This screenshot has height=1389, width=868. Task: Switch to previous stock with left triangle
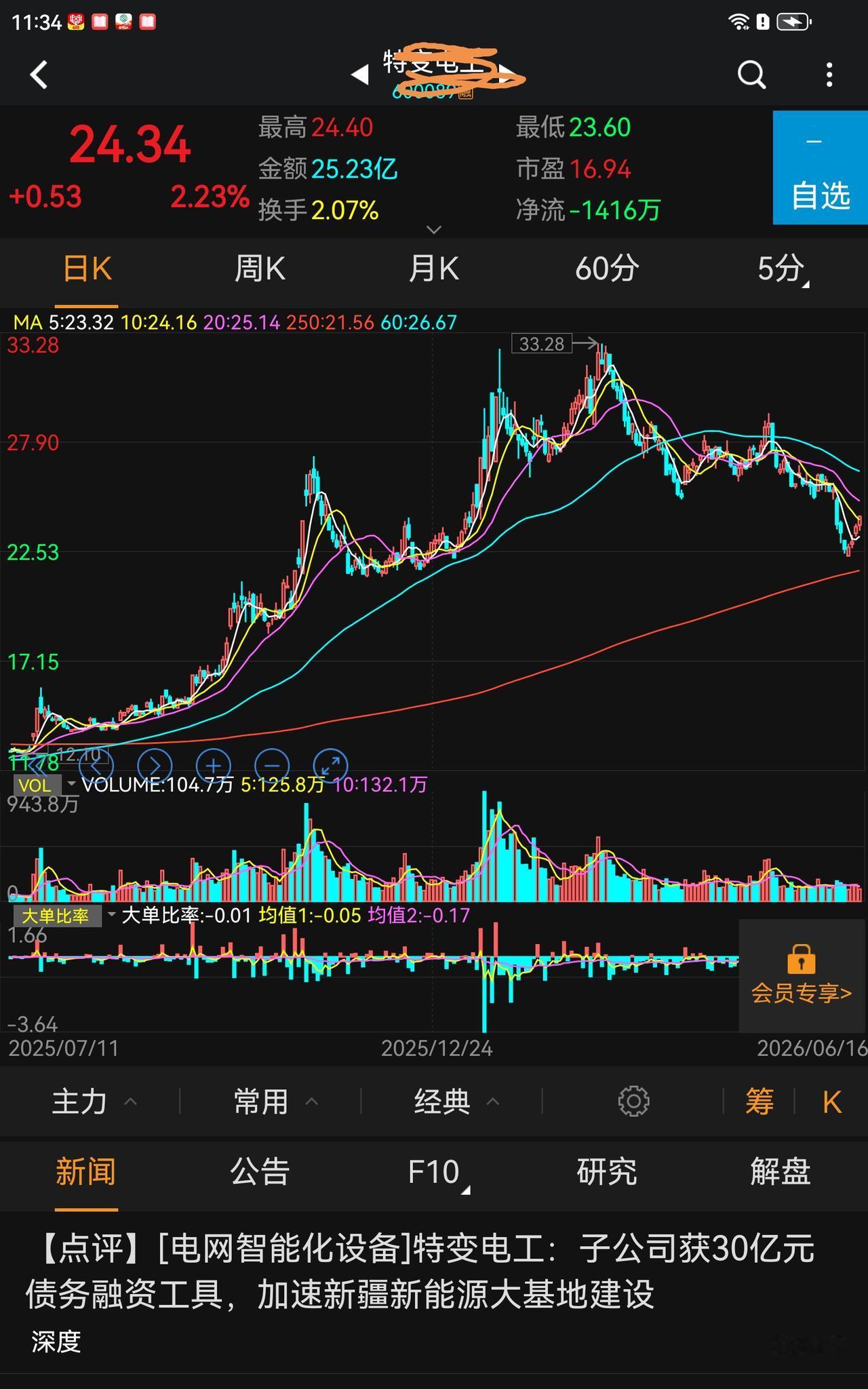360,75
